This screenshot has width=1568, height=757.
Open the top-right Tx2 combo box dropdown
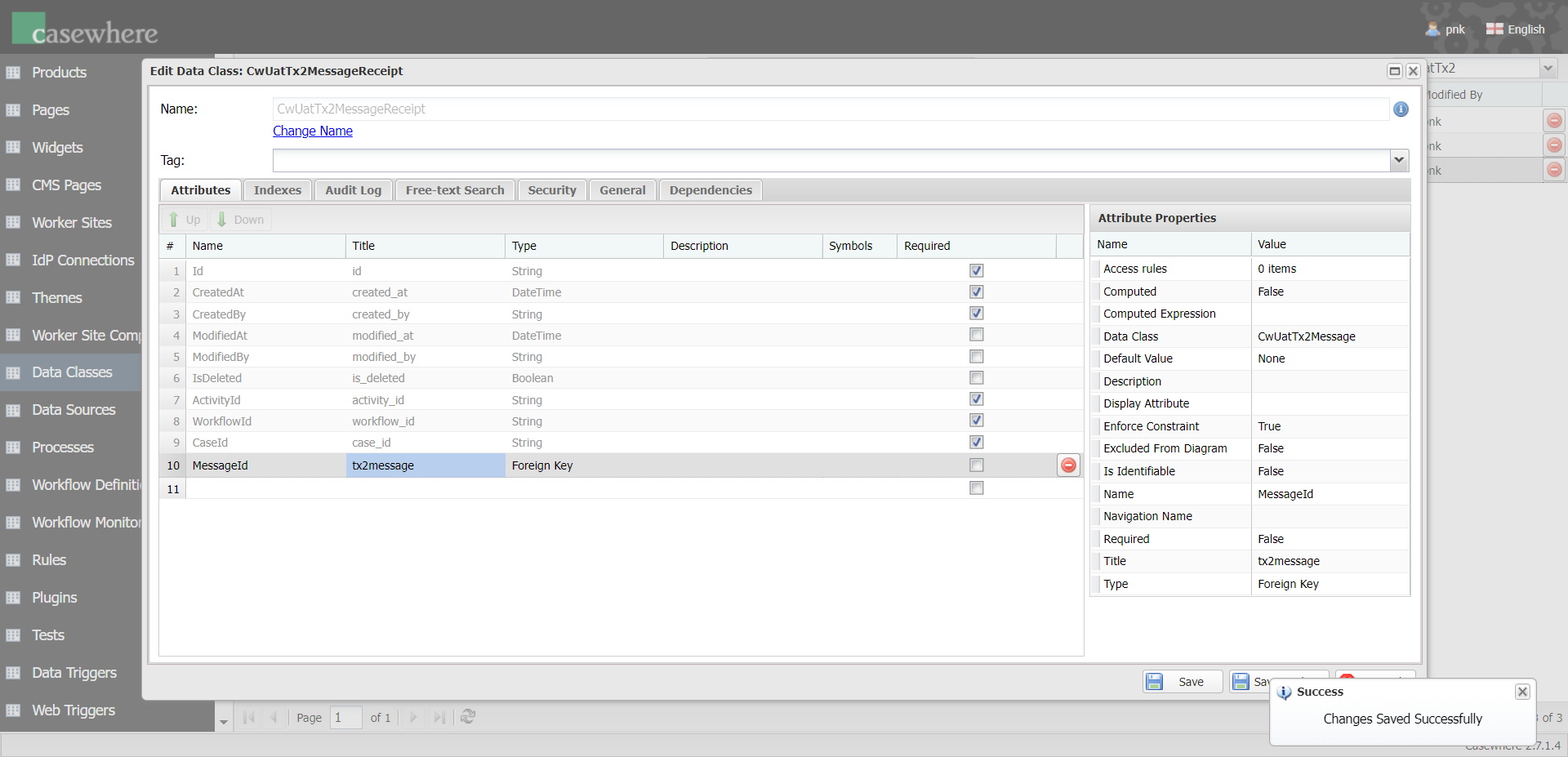click(x=1548, y=69)
